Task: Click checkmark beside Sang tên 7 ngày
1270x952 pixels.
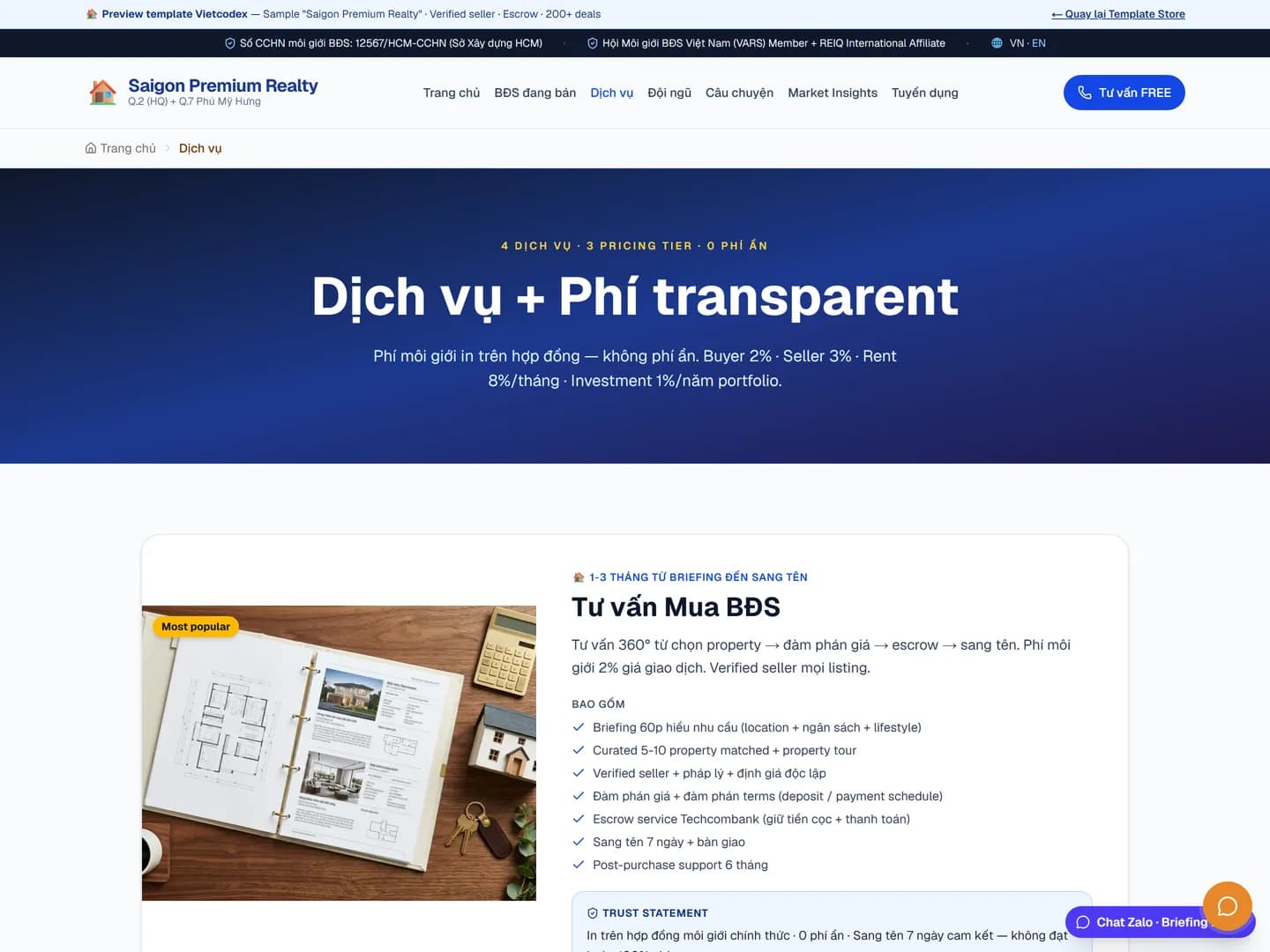Action: (579, 842)
